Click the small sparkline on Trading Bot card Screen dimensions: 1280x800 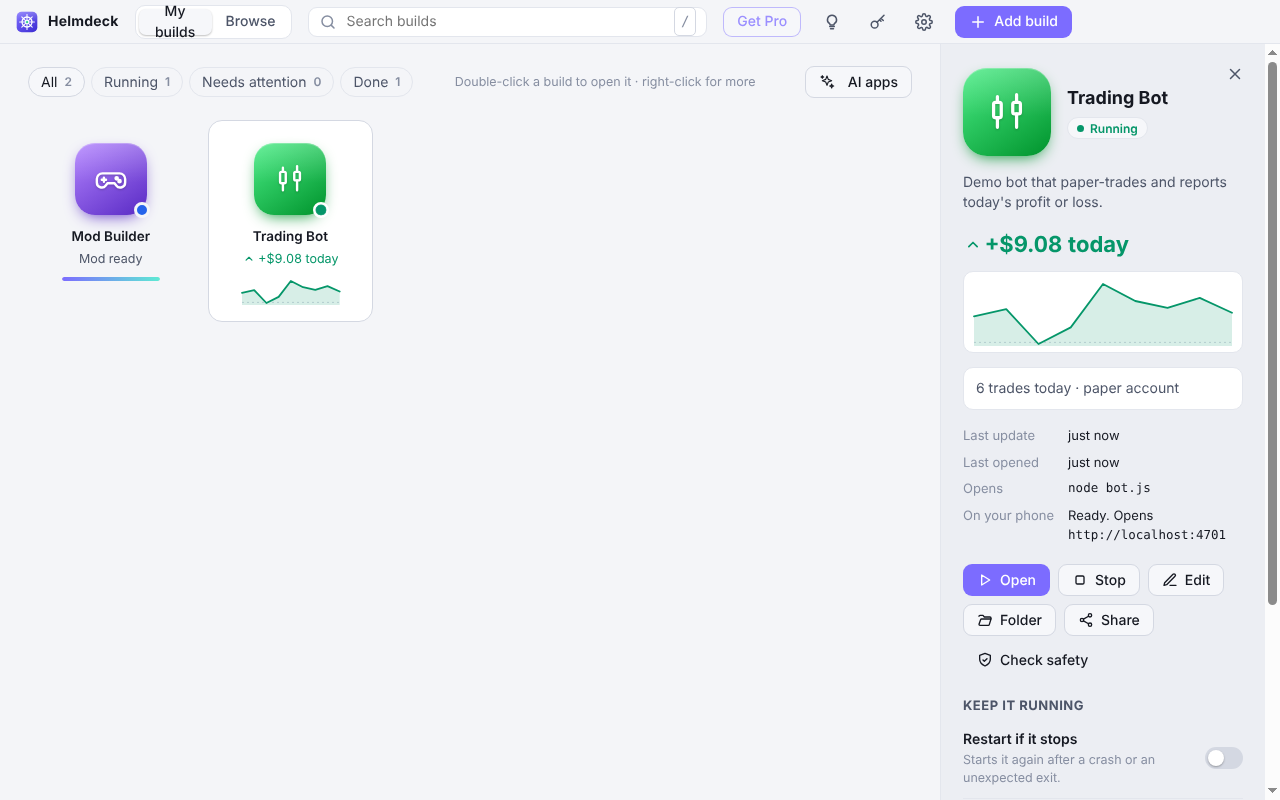coord(290,292)
